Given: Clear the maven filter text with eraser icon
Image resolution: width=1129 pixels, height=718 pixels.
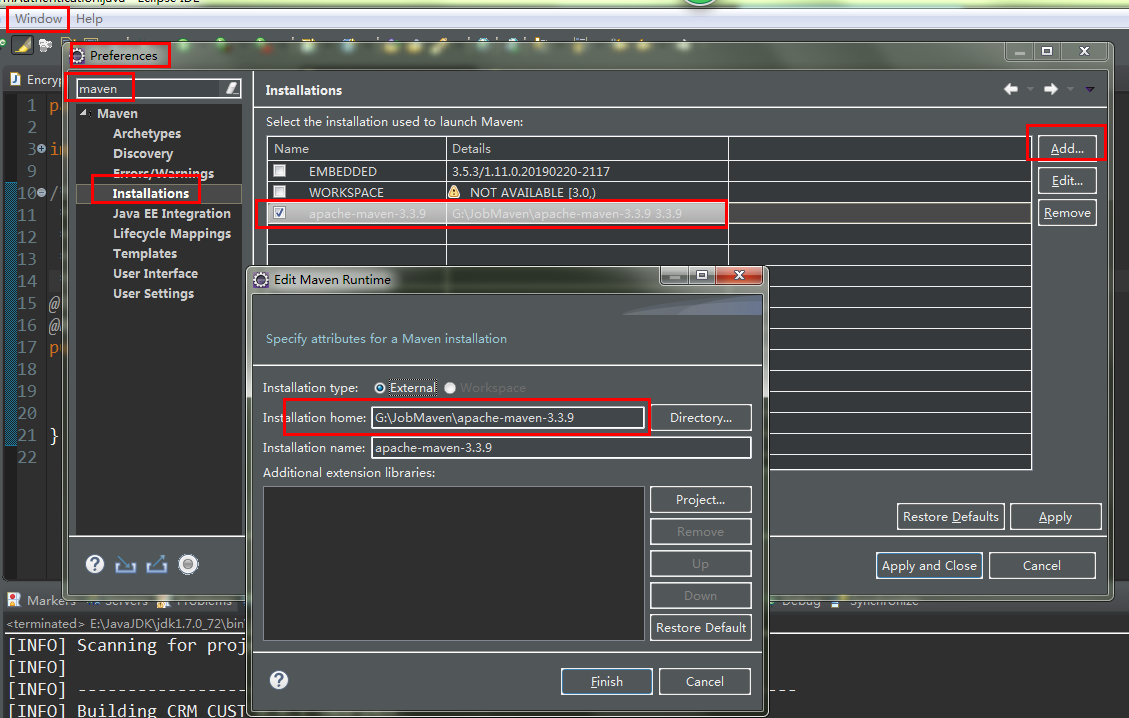Looking at the screenshot, I should (231, 89).
